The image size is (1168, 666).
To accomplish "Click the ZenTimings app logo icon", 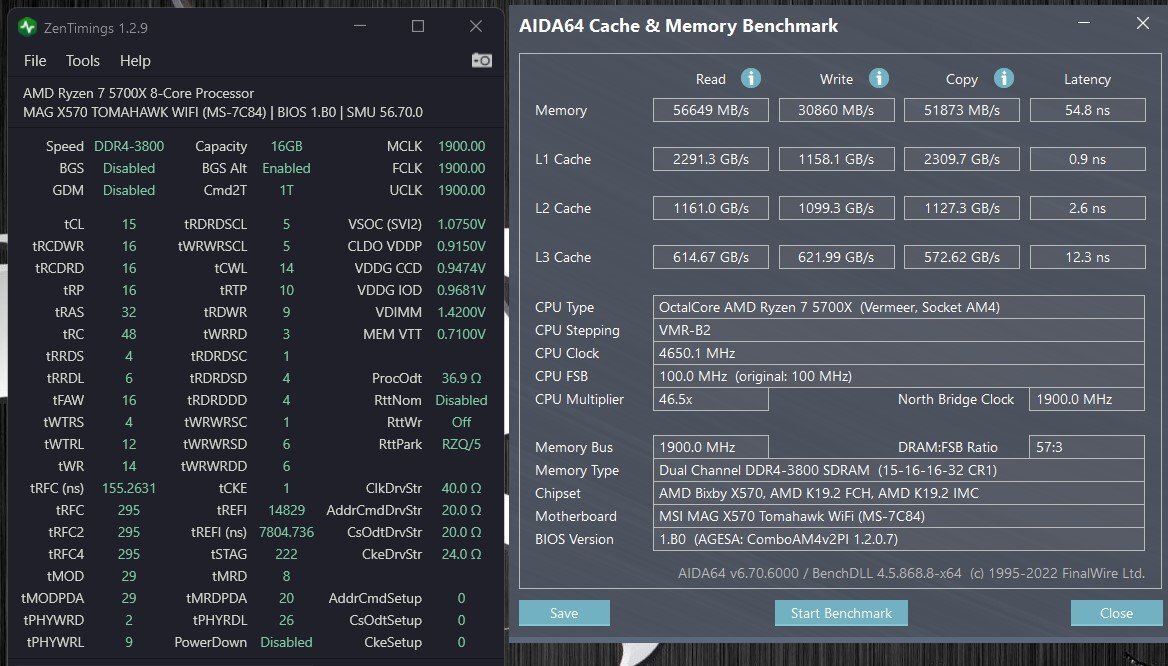I will (x=28, y=28).
